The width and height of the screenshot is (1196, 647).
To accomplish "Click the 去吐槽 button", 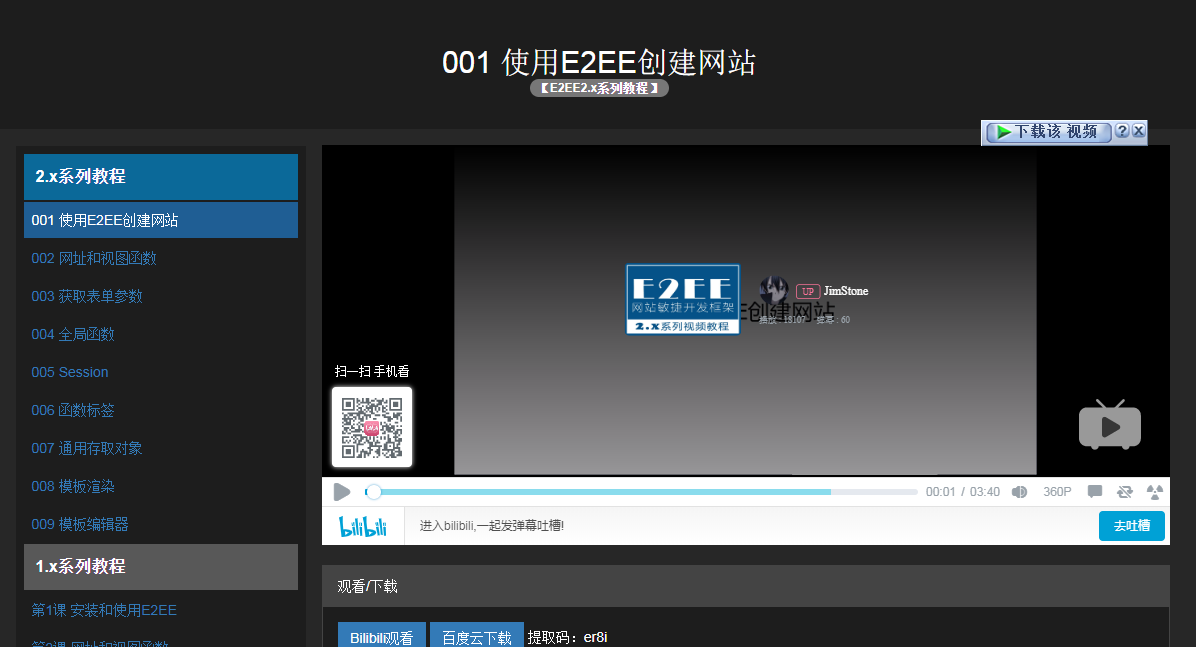I will (x=1131, y=526).
